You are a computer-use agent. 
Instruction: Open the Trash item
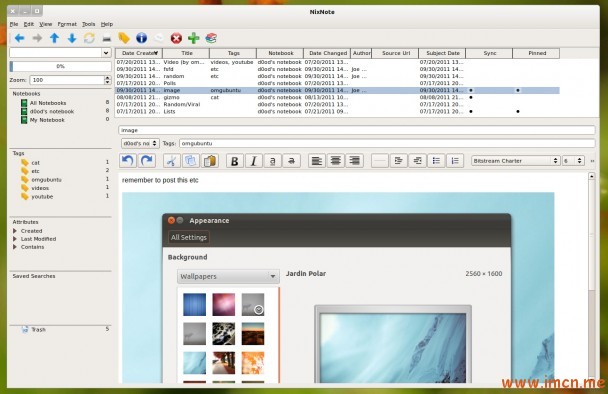point(38,329)
